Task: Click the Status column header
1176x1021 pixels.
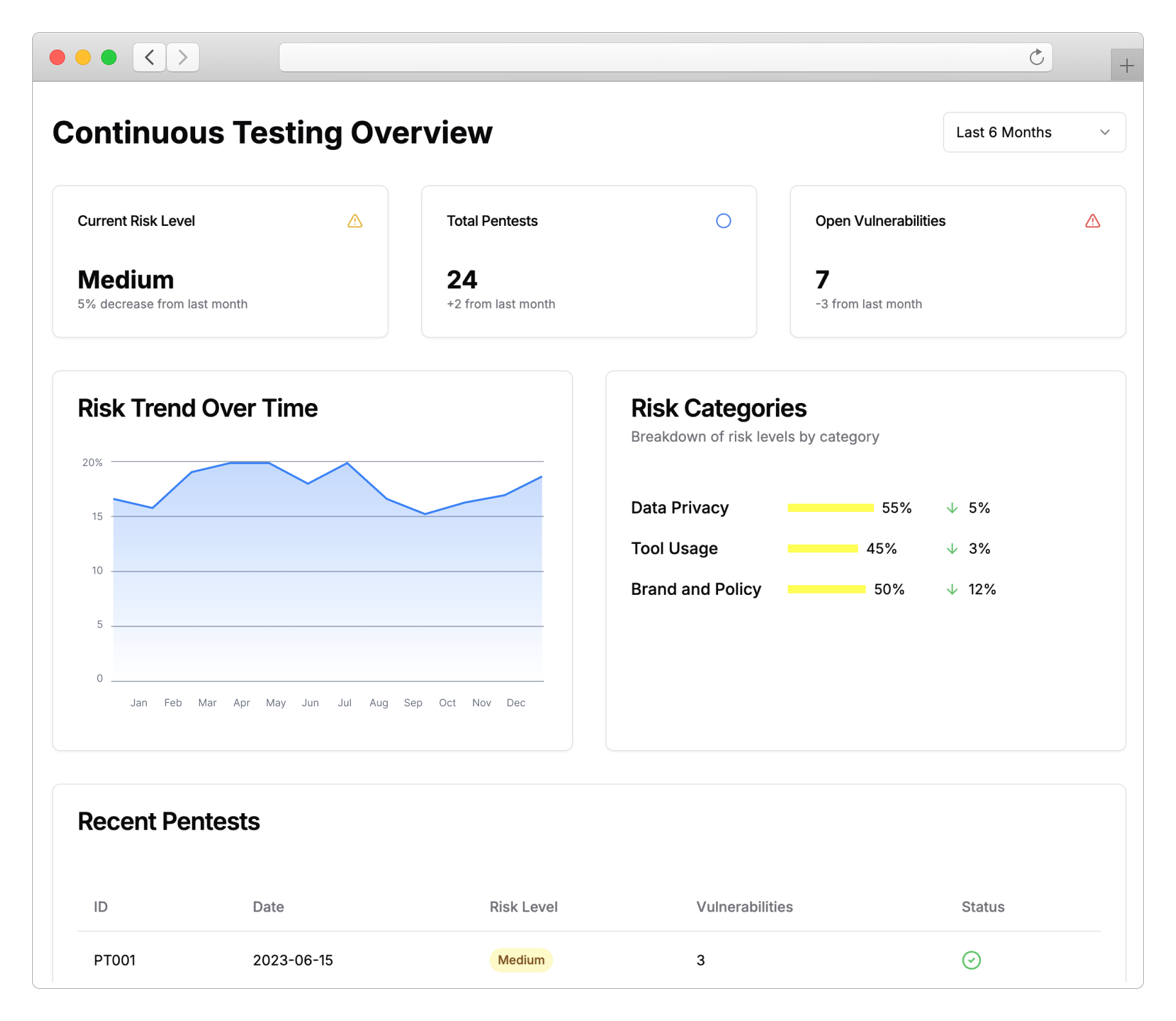Action: click(982, 906)
